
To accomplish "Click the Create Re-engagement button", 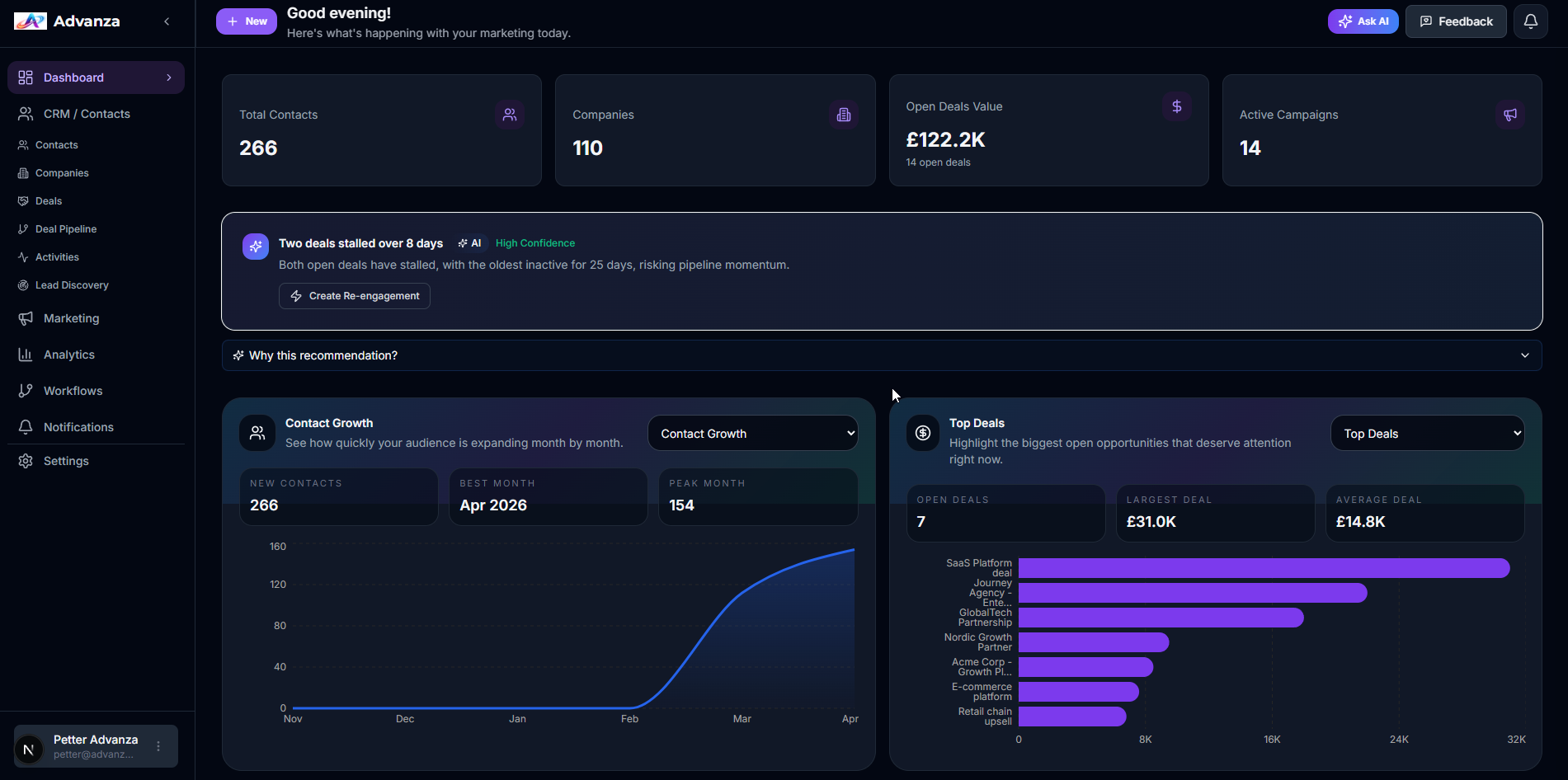I will point(354,295).
